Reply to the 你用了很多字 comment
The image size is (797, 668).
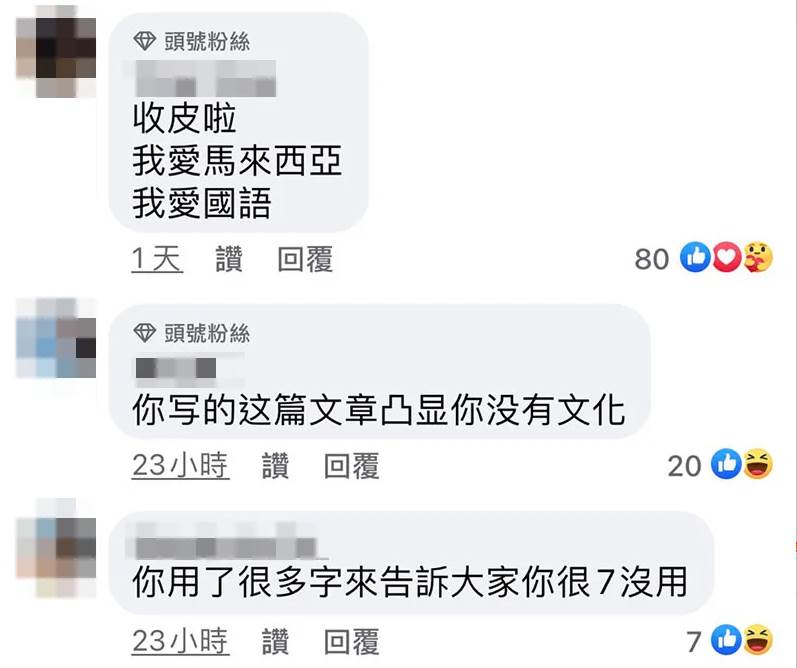click(x=351, y=641)
